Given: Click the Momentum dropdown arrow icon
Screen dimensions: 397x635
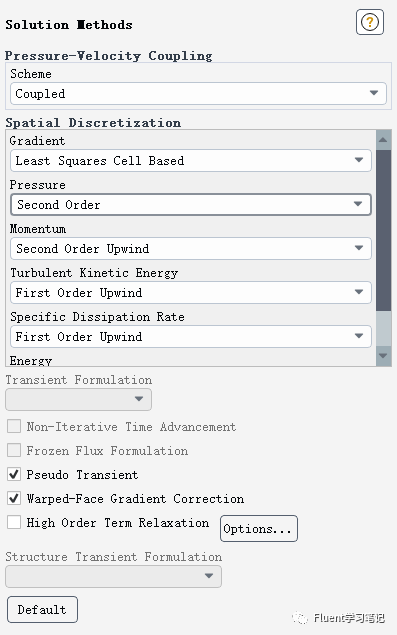Looking at the screenshot, I should 359,248.
